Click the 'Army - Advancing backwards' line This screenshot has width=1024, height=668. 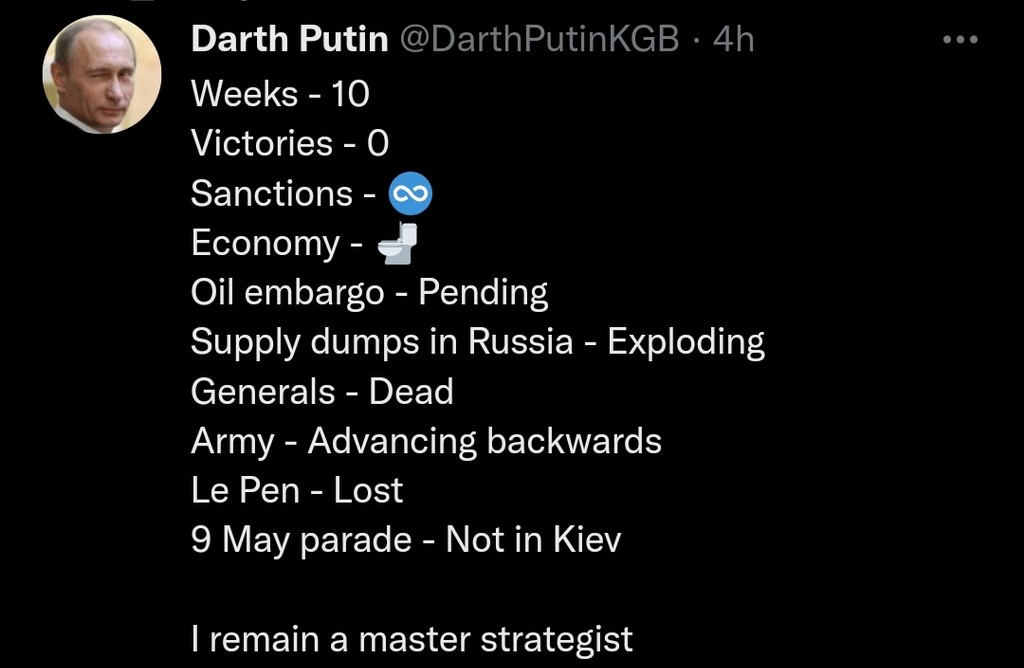pyautogui.click(x=426, y=441)
